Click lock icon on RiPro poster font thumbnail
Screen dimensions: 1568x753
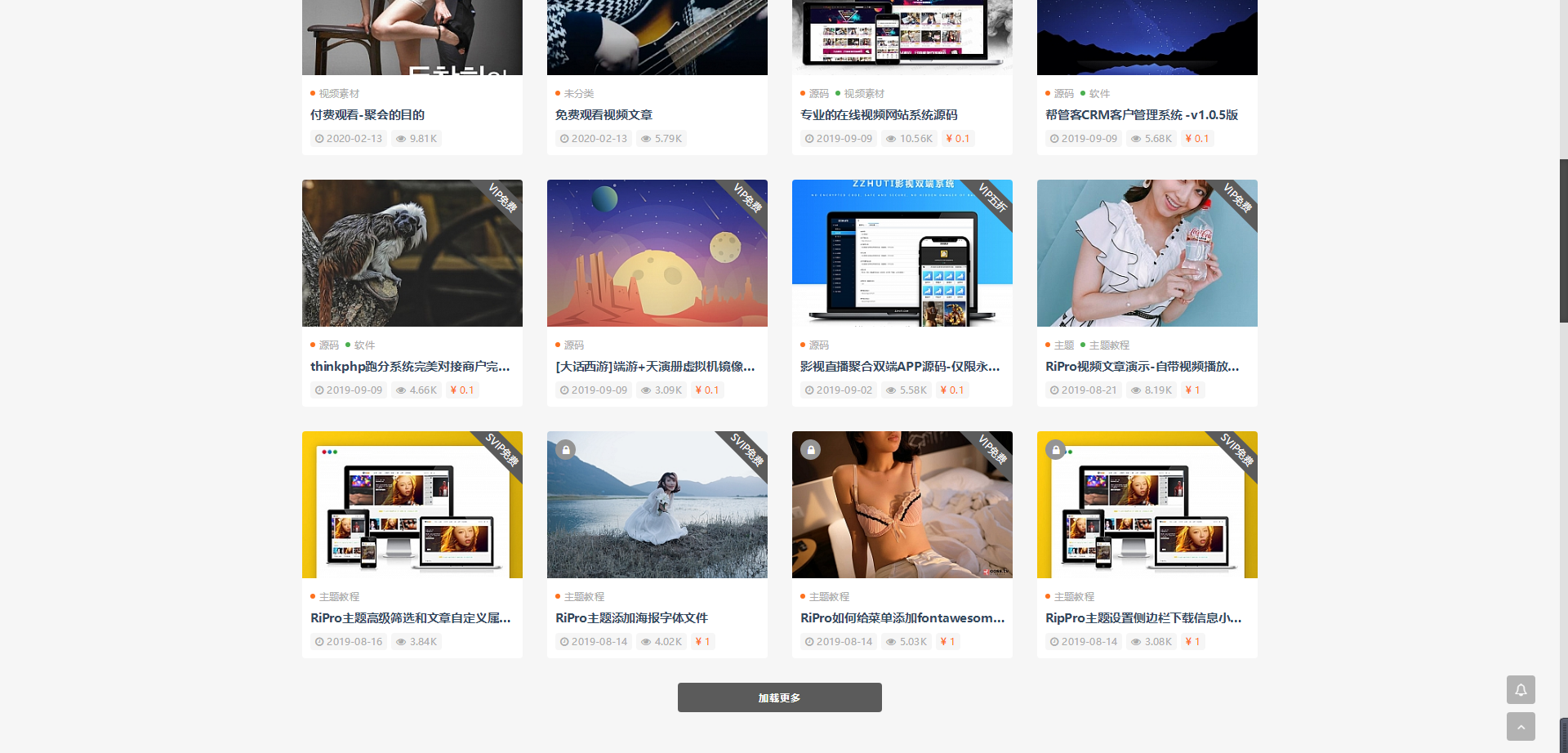click(x=566, y=449)
